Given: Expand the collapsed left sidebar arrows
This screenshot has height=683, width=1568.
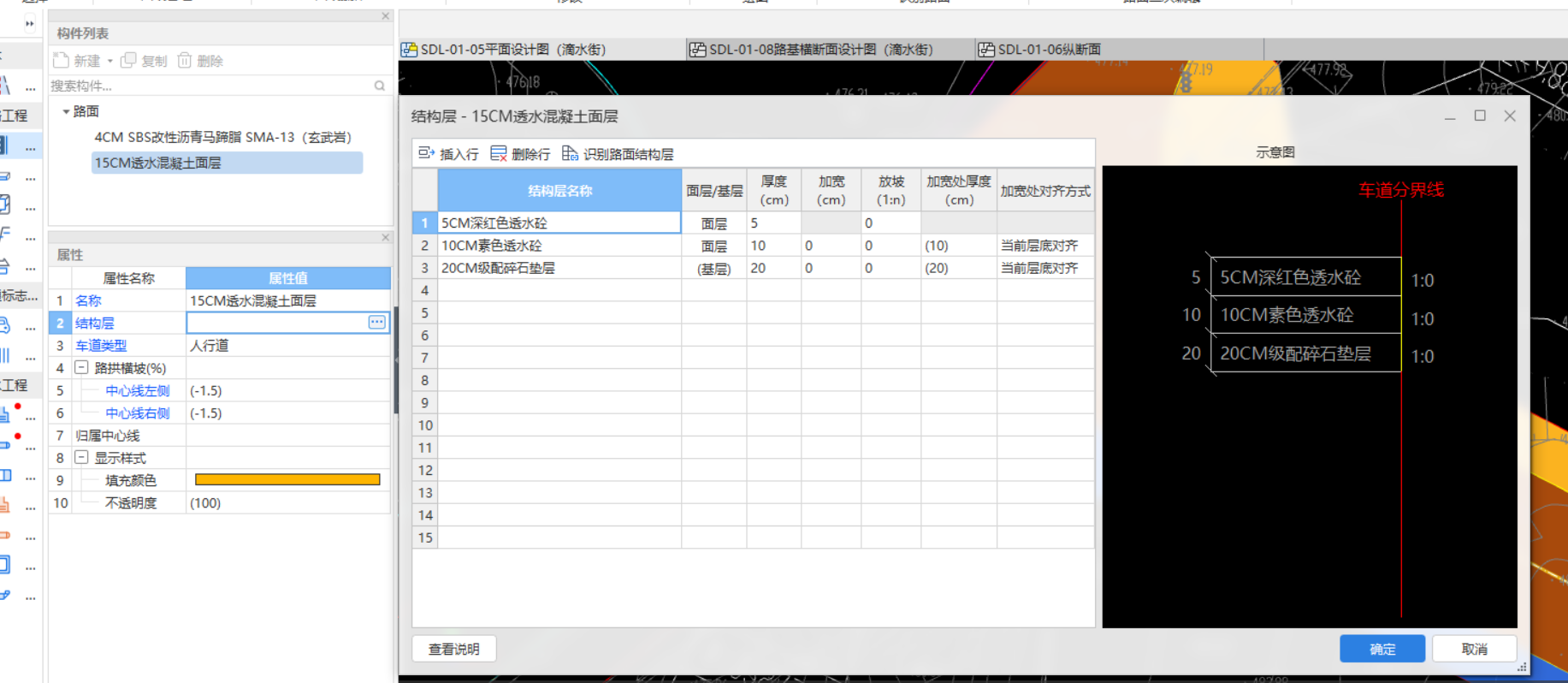Looking at the screenshot, I should pyautogui.click(x=30, y=23).
